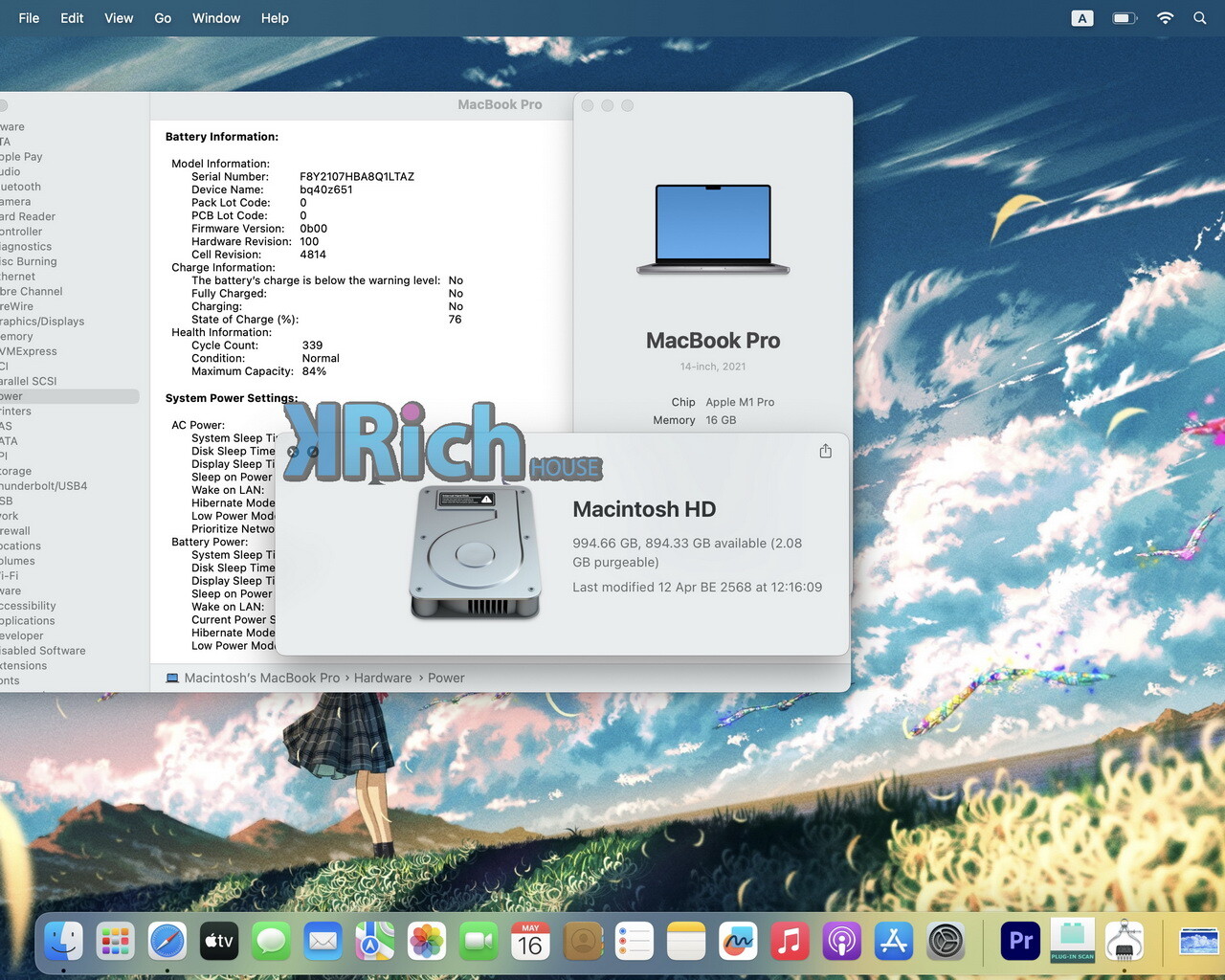
Task: Open the Notes app
Action: click(686, 942)
